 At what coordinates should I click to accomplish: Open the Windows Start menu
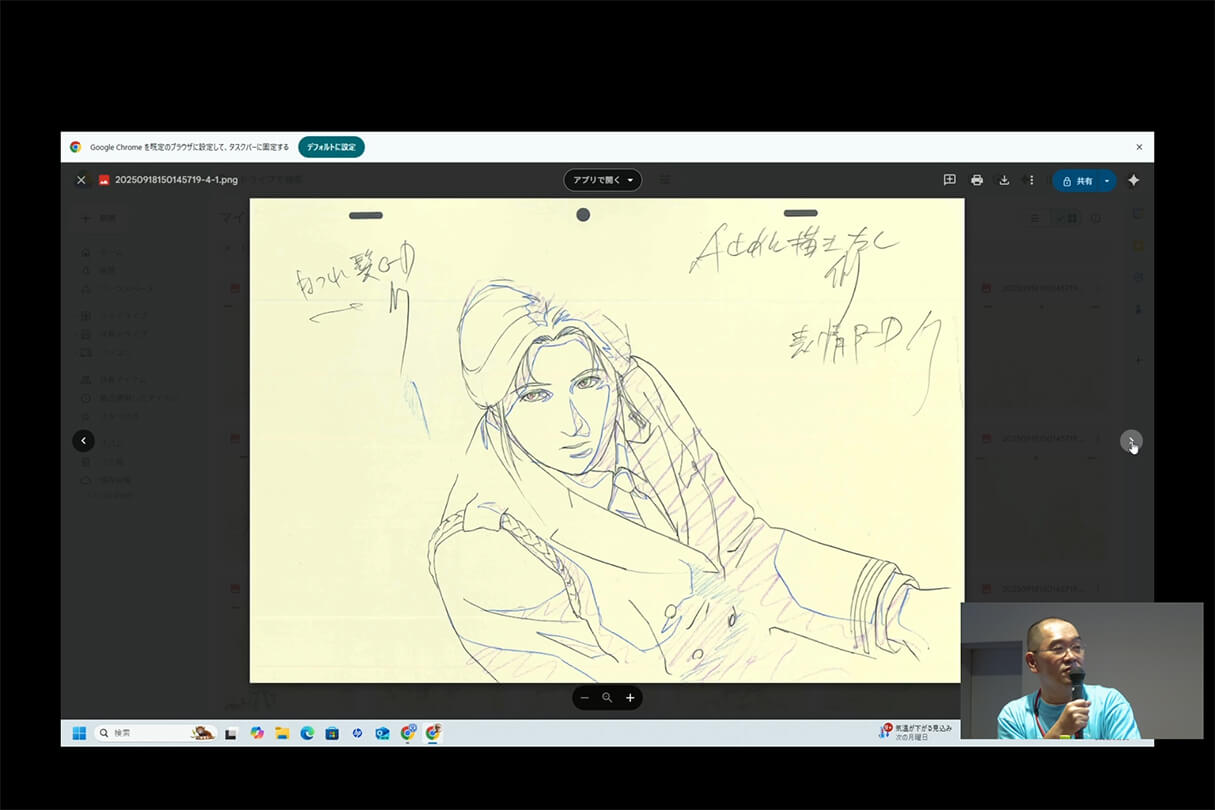(79, 733)
